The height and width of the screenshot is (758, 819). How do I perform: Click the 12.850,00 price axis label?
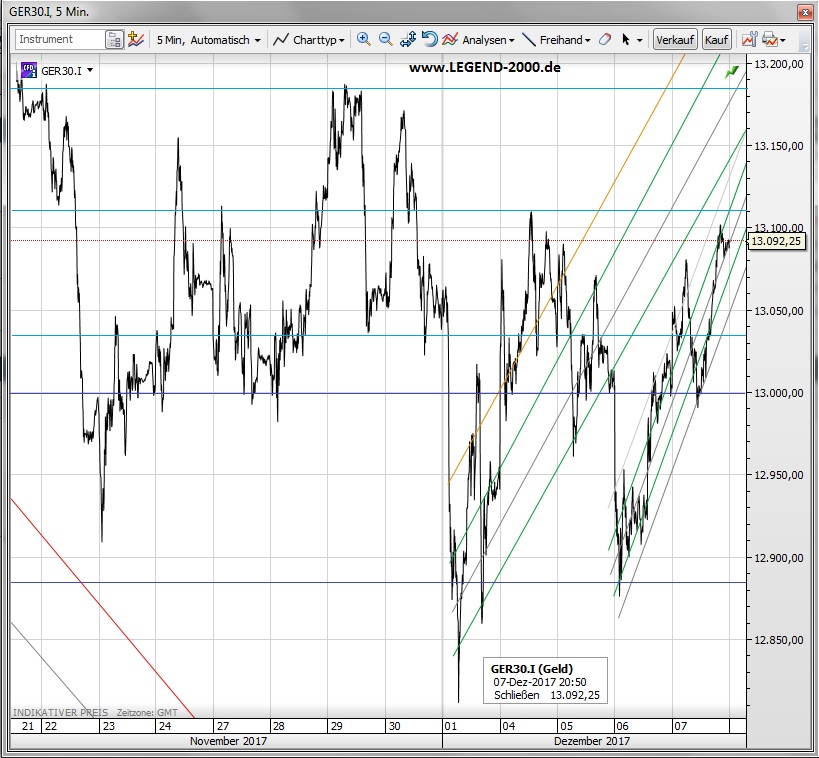point(778,640)
